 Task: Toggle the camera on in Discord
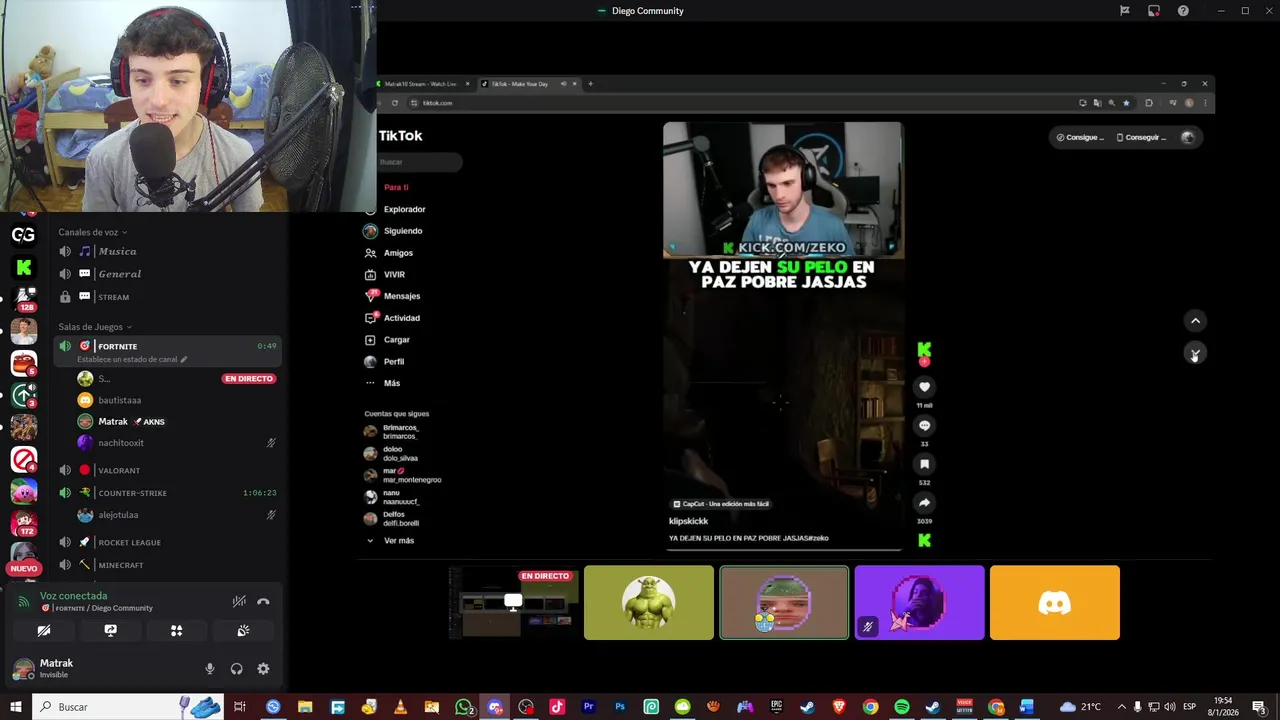point(44,631)
